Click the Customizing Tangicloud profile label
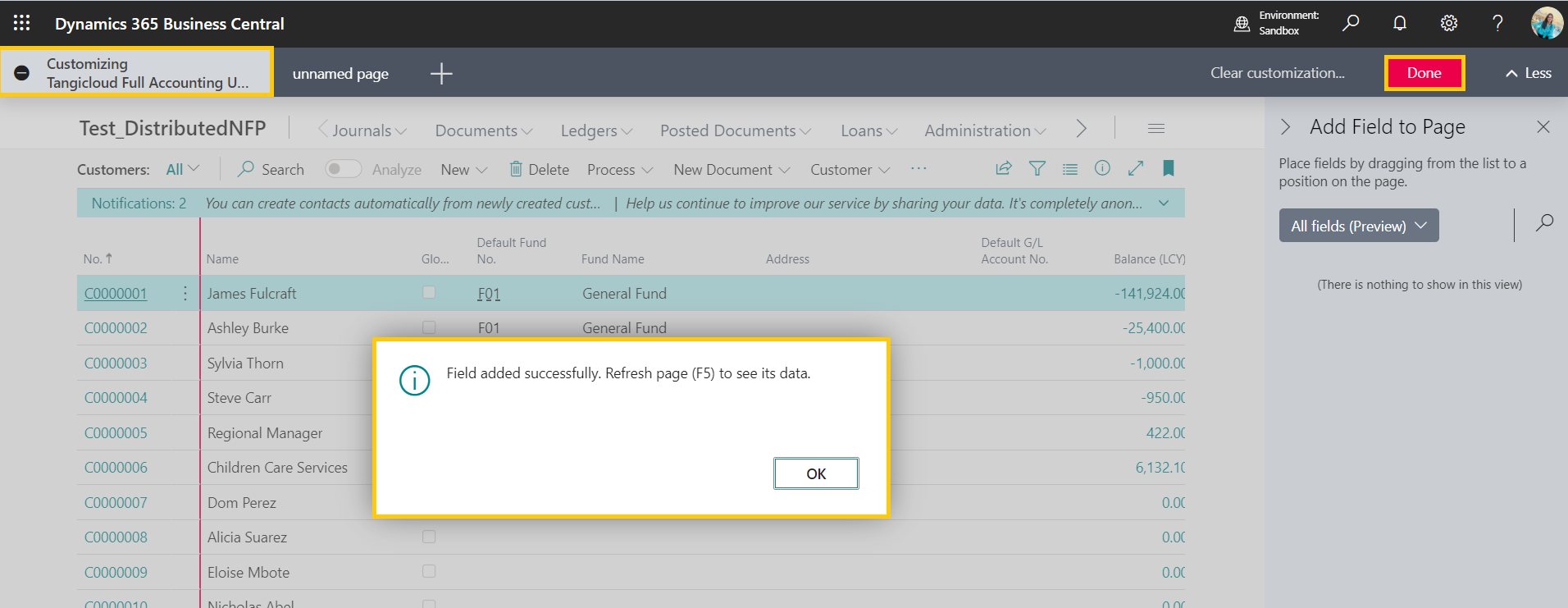The height and width of the screenshot is (608, 1568). click(148, 73)
